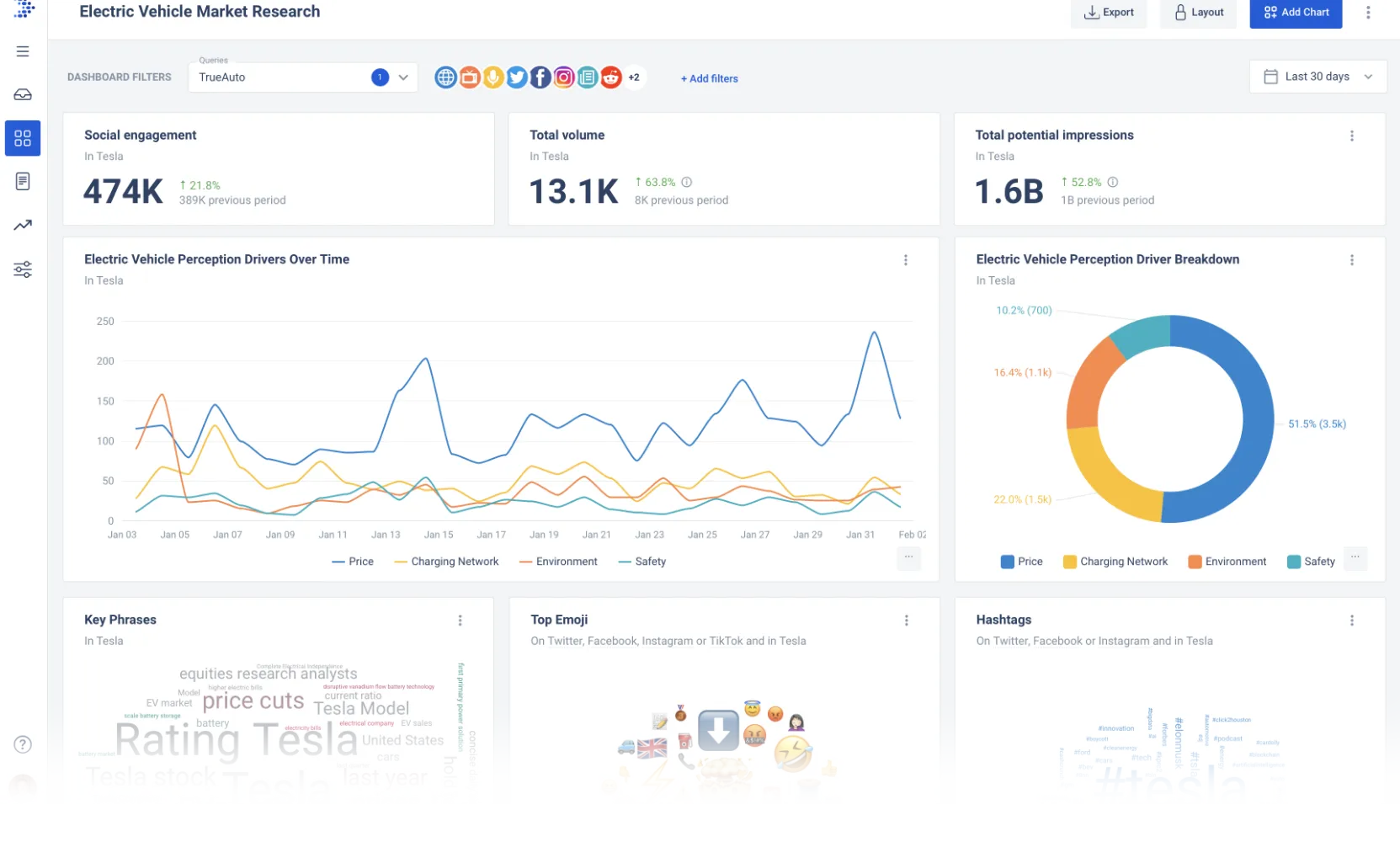Click the Add Chart button
1400x842 pixels.
(x=1296, y=13)
